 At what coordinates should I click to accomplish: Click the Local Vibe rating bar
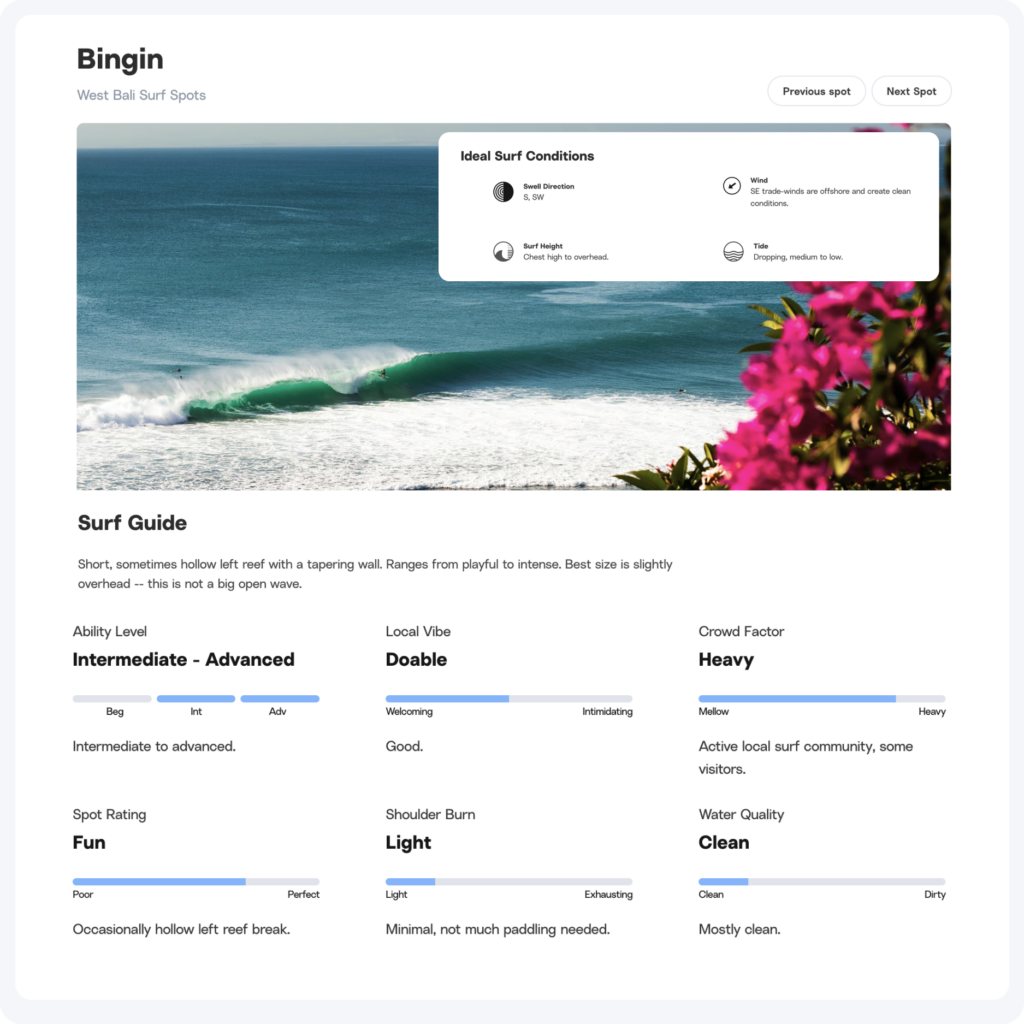coord(508,699)
